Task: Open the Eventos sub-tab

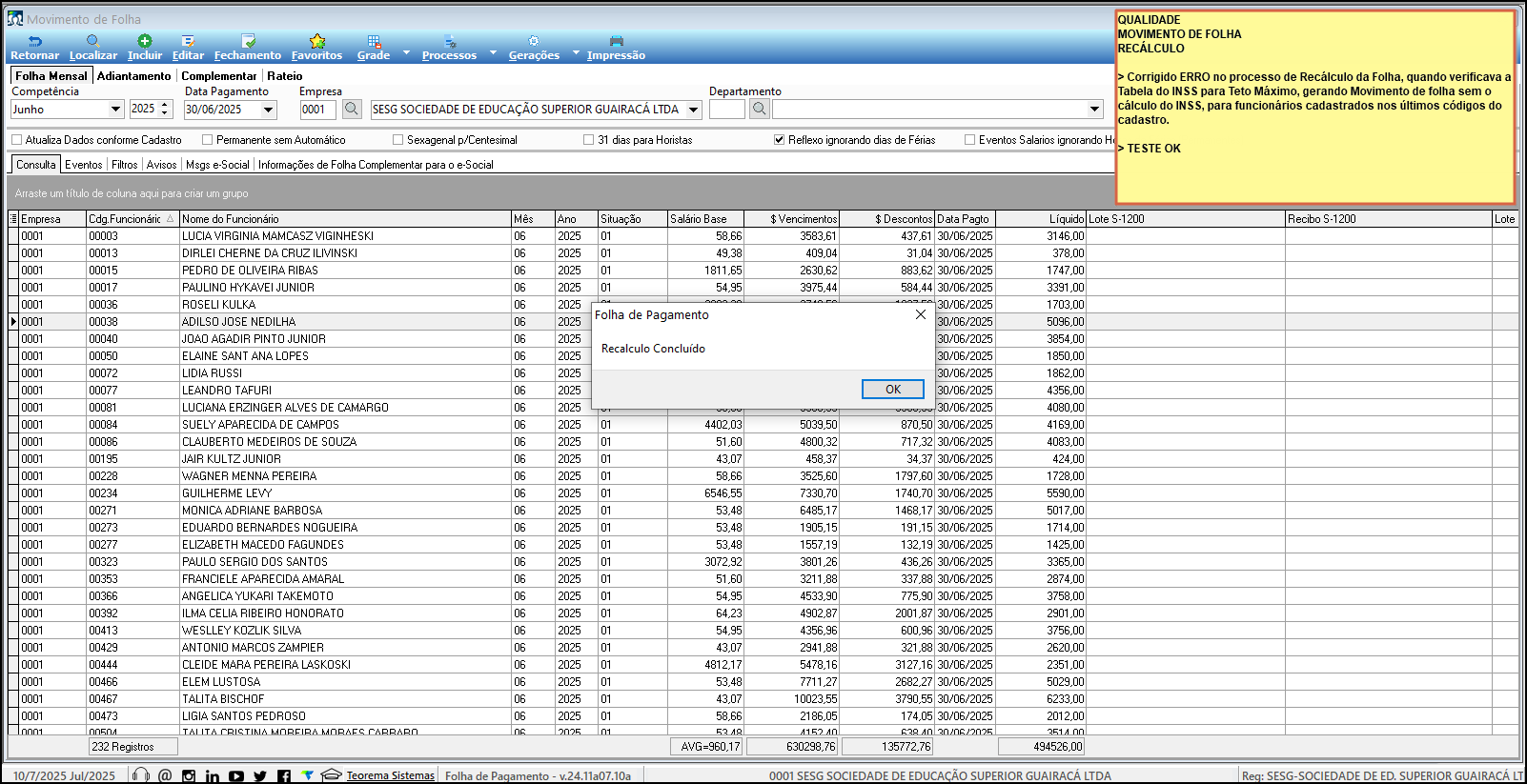Action: [x=83, y=164]
